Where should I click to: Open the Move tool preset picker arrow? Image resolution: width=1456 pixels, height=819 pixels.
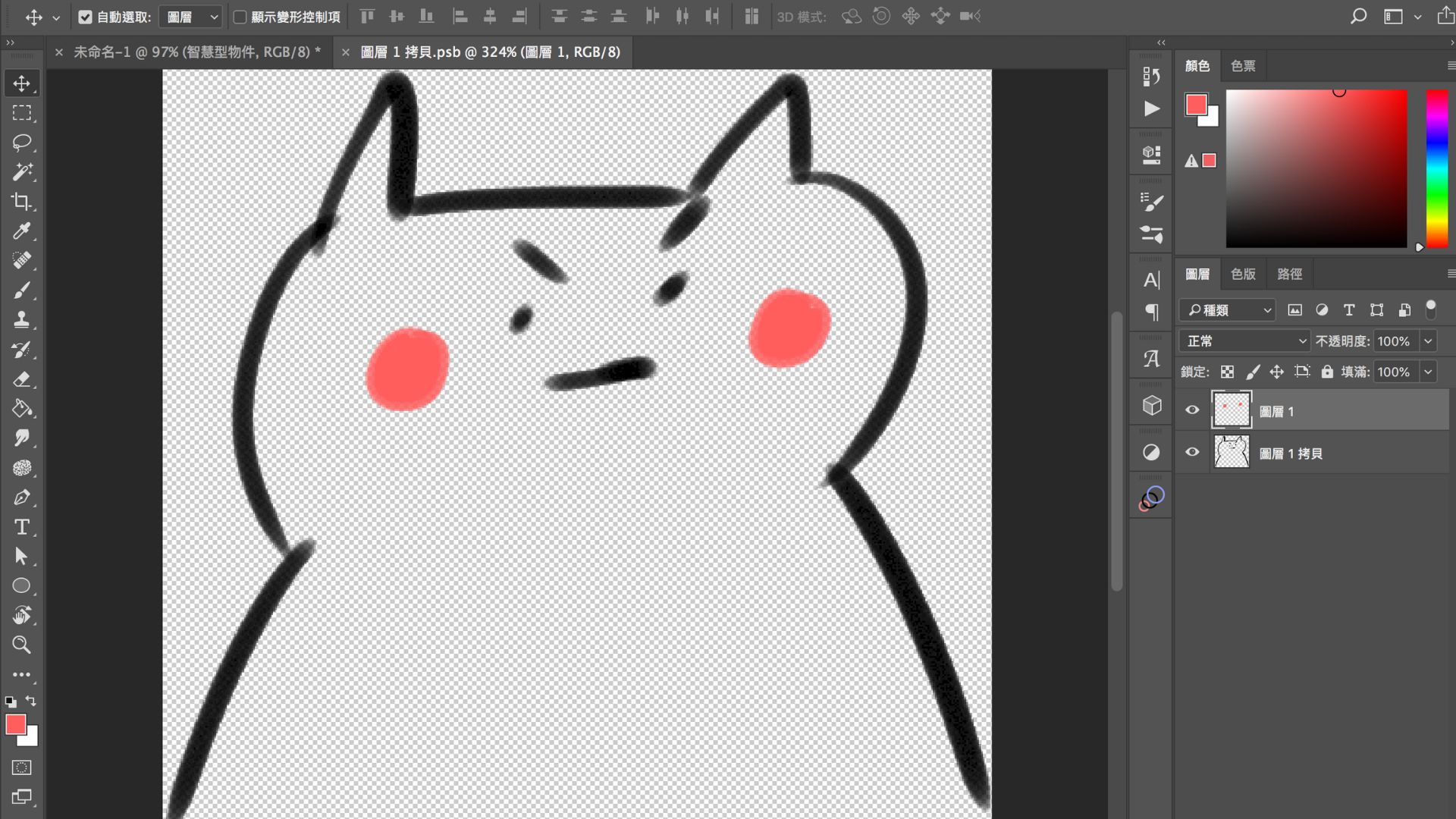56,17
